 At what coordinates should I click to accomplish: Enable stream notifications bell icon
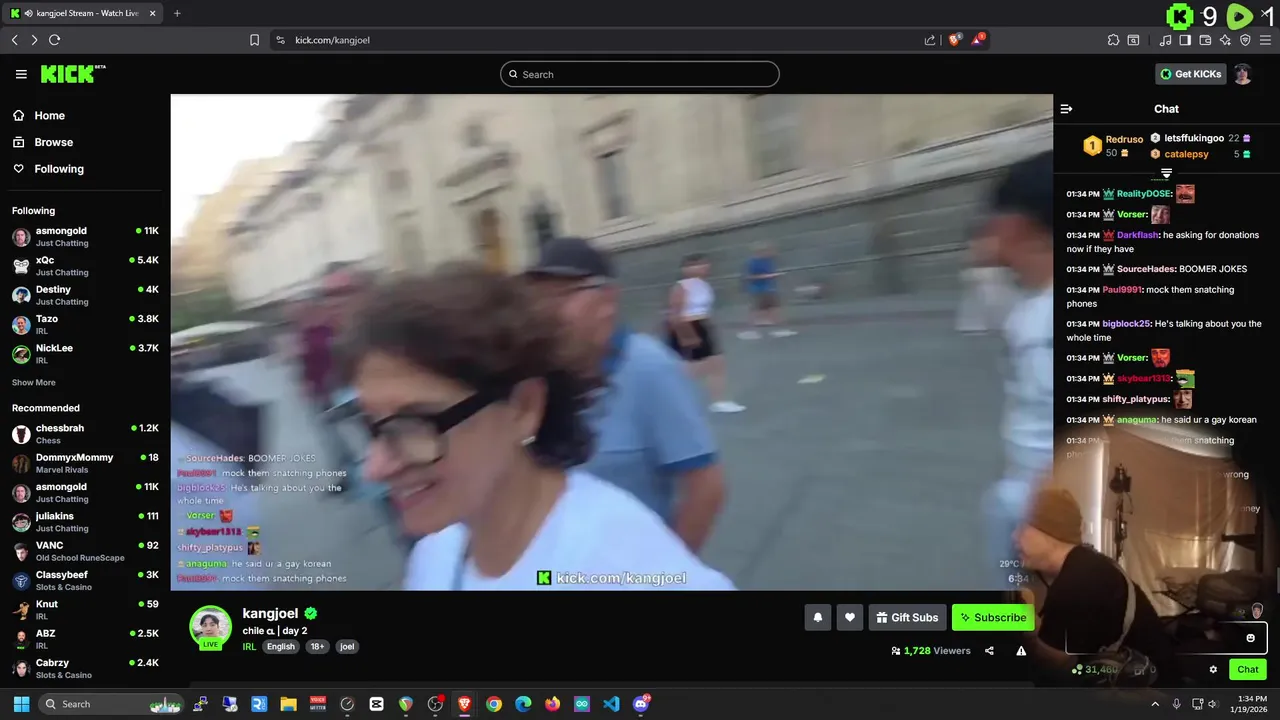click(817, 618)
